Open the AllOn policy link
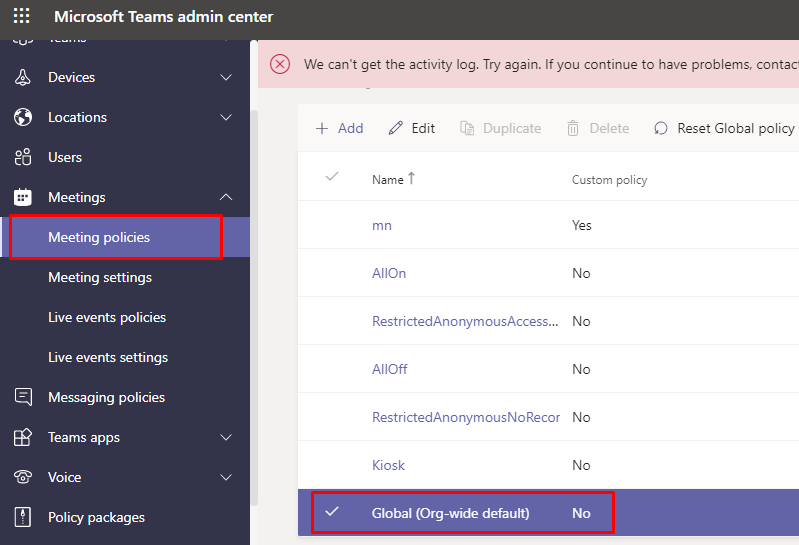 (389, 273)
